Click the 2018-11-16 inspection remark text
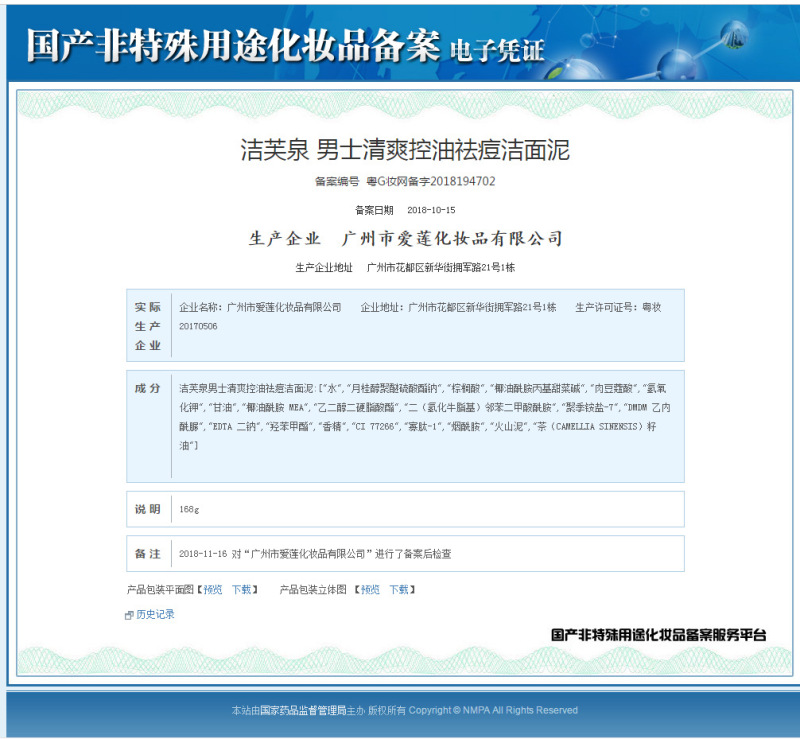The height and width of the screenshot is (739, 800). coord(315,554)
